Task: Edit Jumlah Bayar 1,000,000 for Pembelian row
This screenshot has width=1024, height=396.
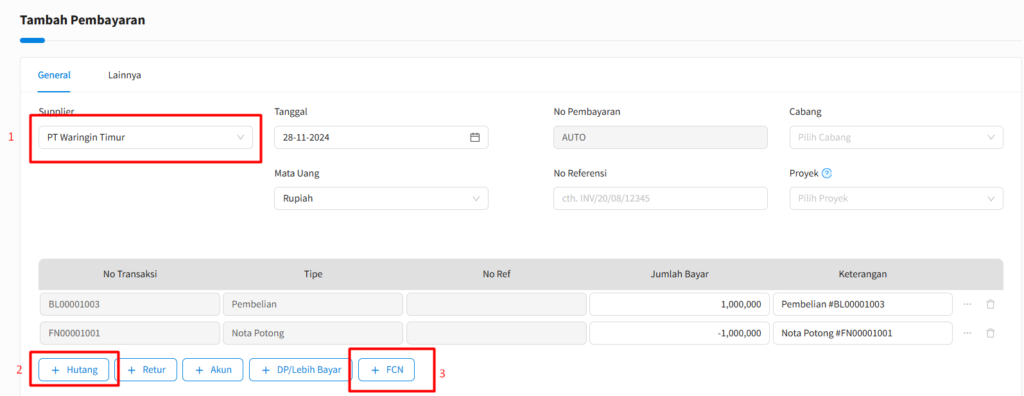Action: pyautogui.click(x=679, y=305)
